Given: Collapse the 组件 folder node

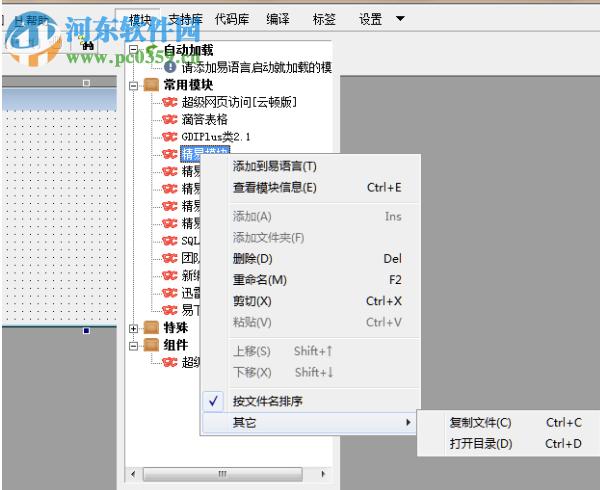Looking at the screenshot, I should coord(133,346).
